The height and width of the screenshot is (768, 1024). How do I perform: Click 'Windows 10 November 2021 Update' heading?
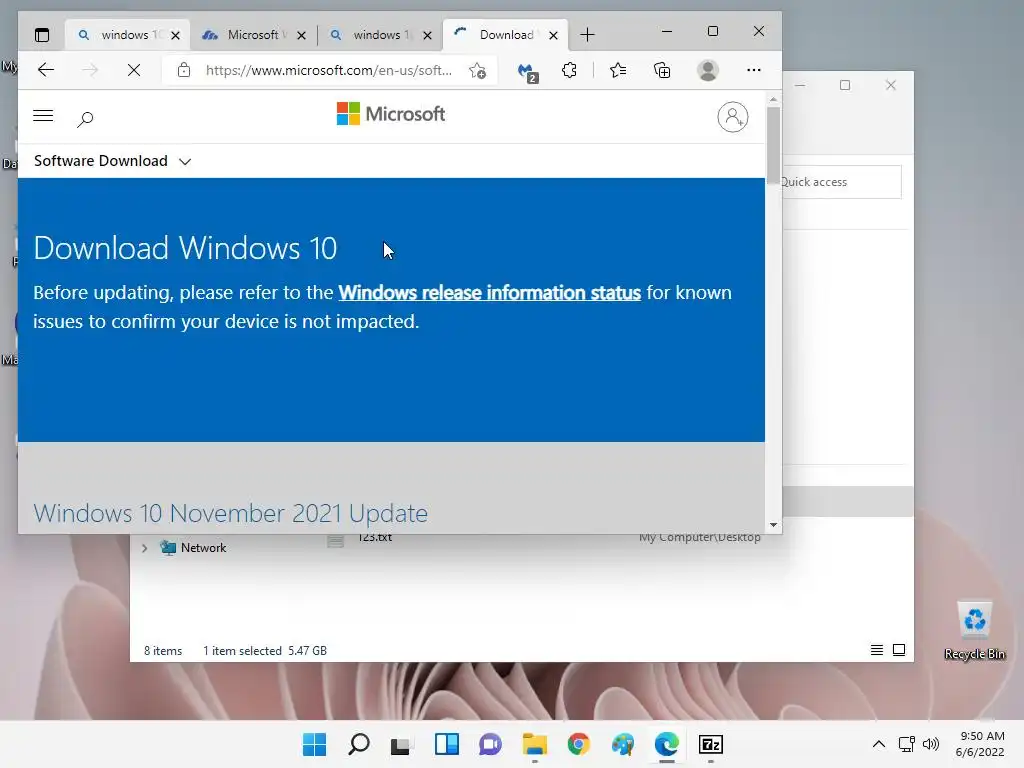coord(231,513)
